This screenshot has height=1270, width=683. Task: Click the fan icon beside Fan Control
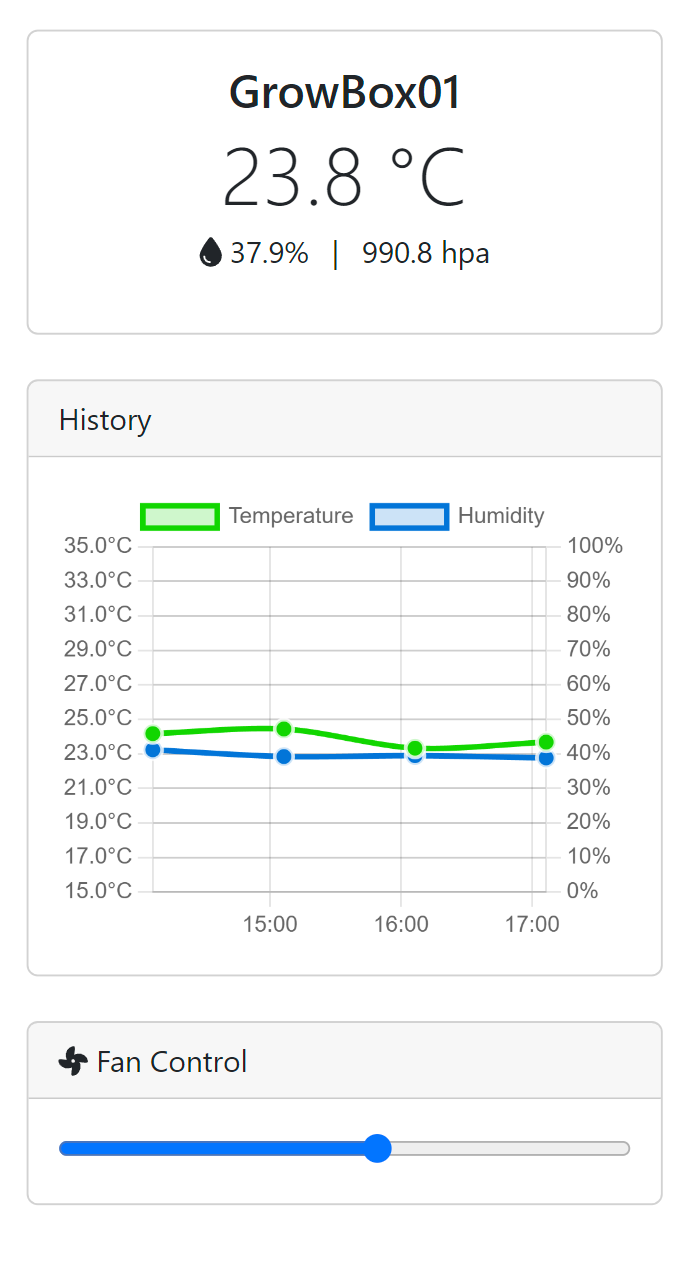pyautogui.click(x=73, y=1061)
